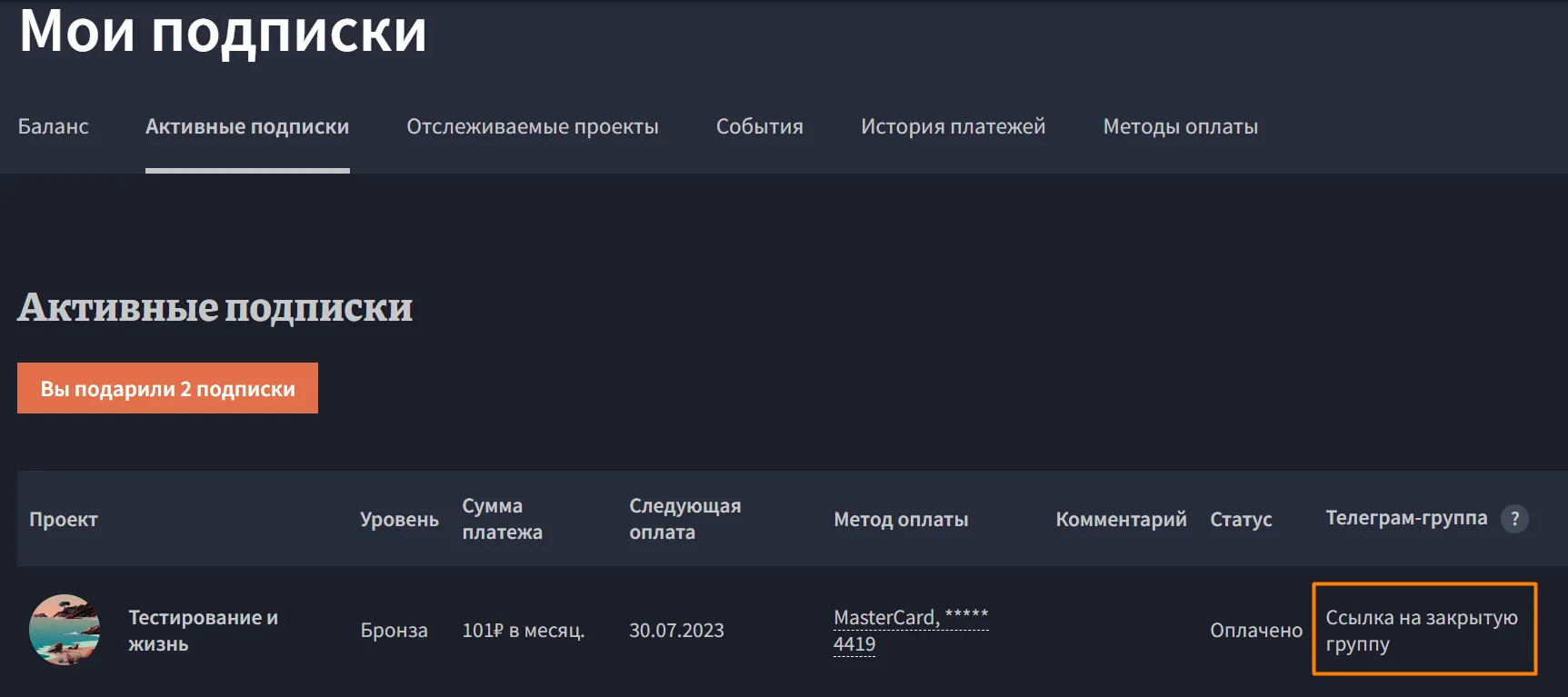Click the Метод оплаты column header
The height and width of the screenshot is (697, 1568).
pyautogui.click(x=901, y=519)
